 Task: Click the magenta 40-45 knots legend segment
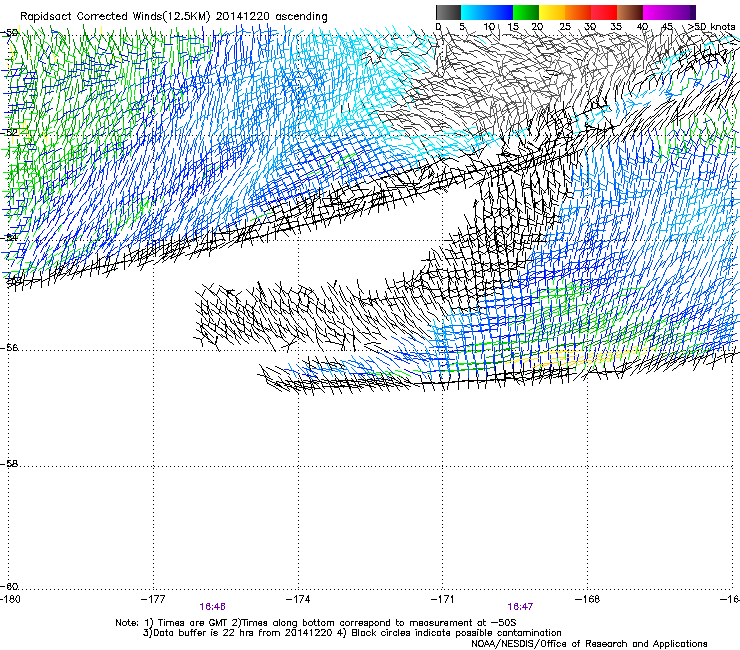tap(656, 12)
